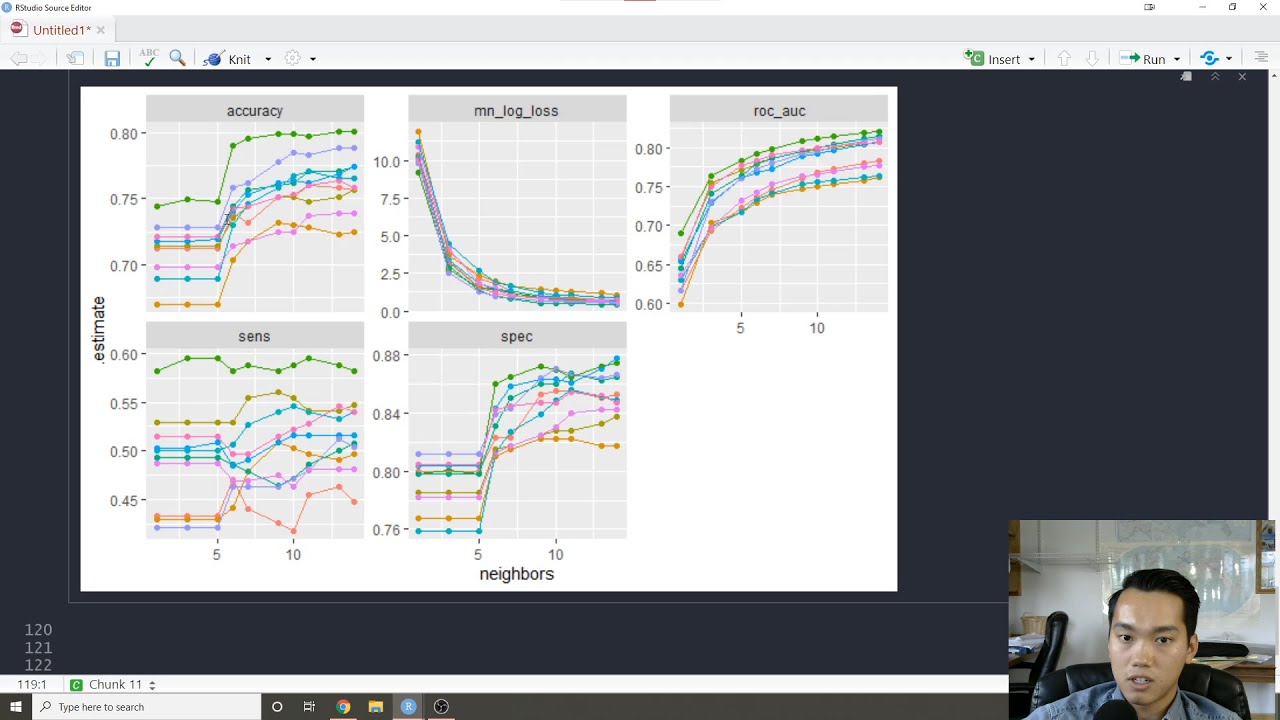Switch to RStudio on the taskbar
The width and height of the screenshot is (1280, 720).
click(408, 707)
